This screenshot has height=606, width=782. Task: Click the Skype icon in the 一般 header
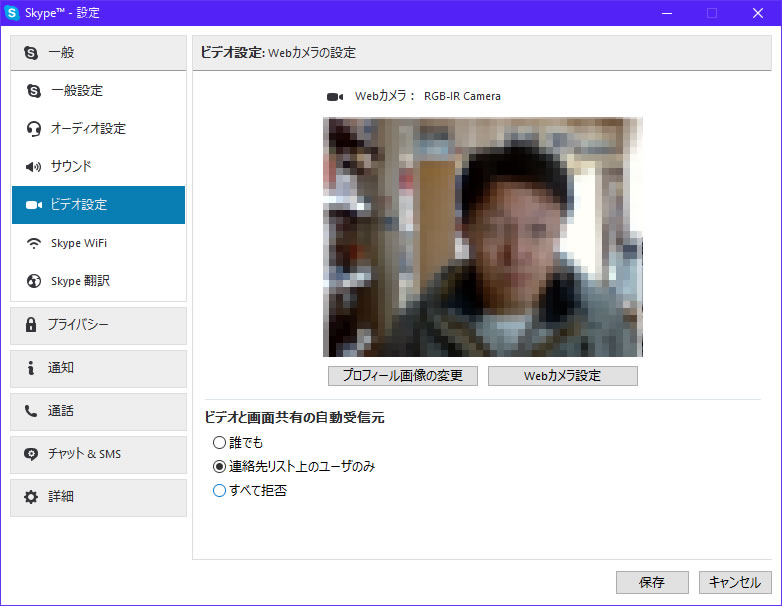[31, 53]
